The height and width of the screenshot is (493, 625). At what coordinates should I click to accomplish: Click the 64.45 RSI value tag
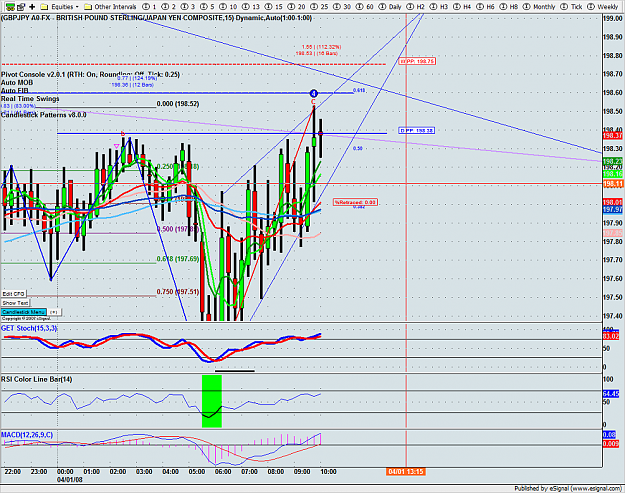click(x=611, y=394)
